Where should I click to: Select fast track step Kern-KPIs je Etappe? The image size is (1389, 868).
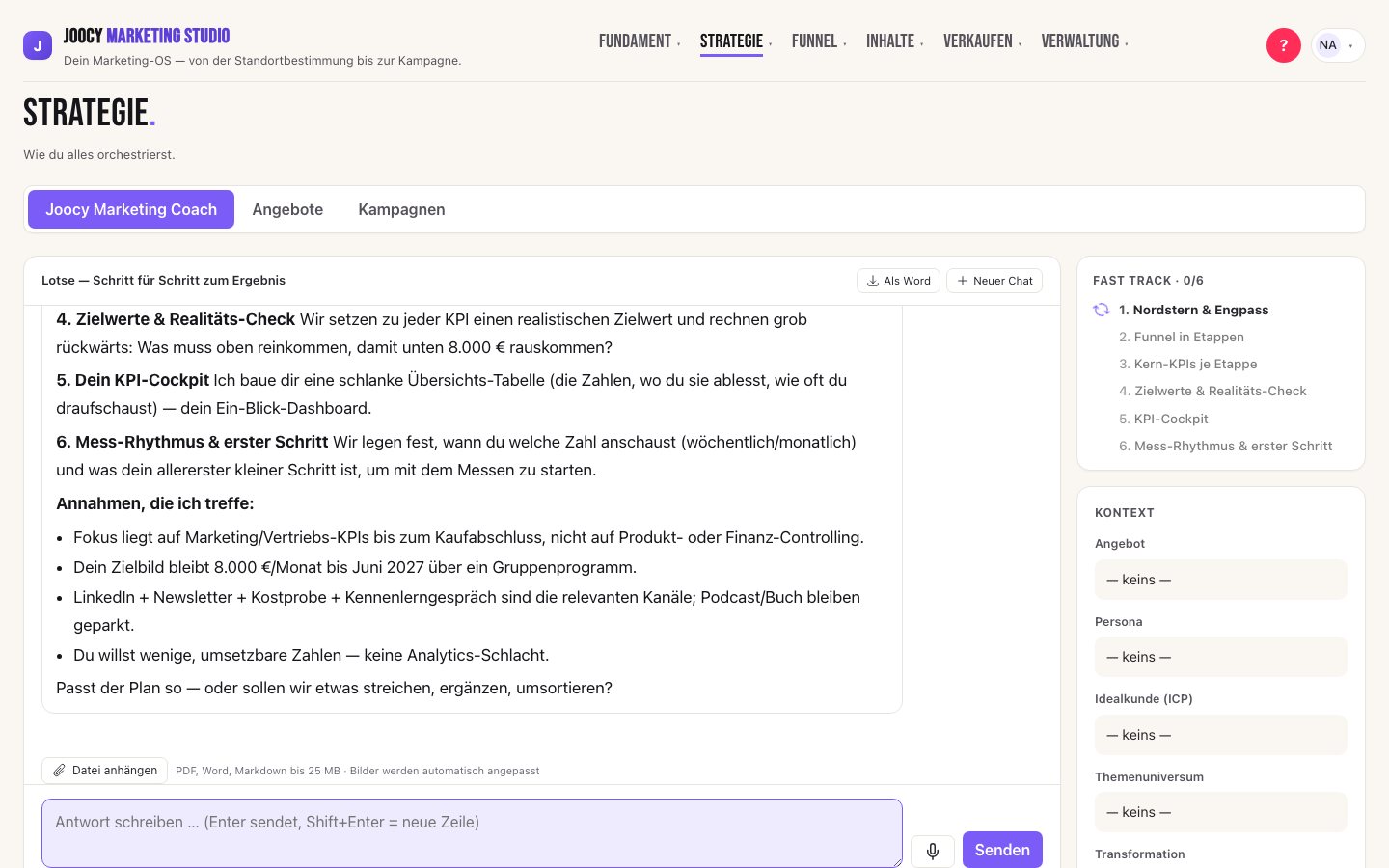pos(1188,364)
